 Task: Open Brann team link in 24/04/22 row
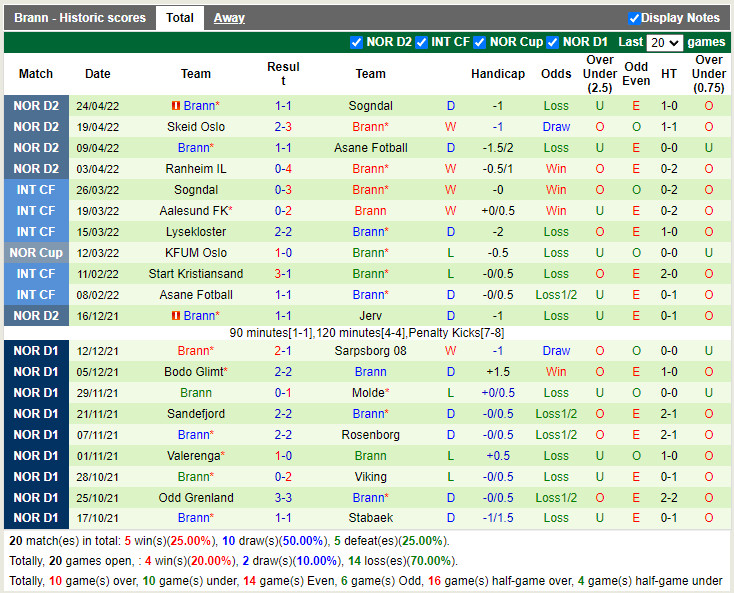(201, 106)
